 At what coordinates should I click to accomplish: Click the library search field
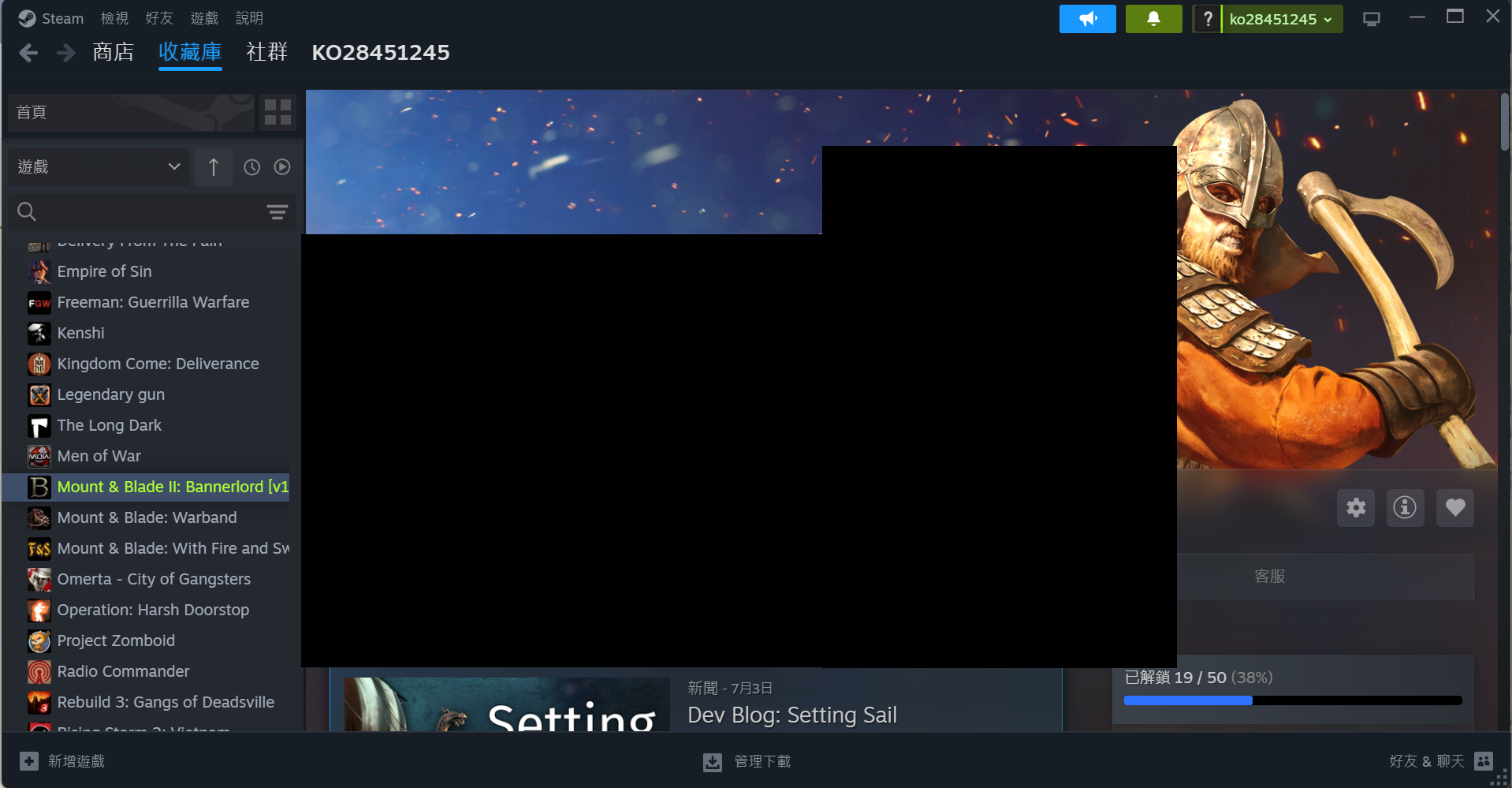coord(142,211)
